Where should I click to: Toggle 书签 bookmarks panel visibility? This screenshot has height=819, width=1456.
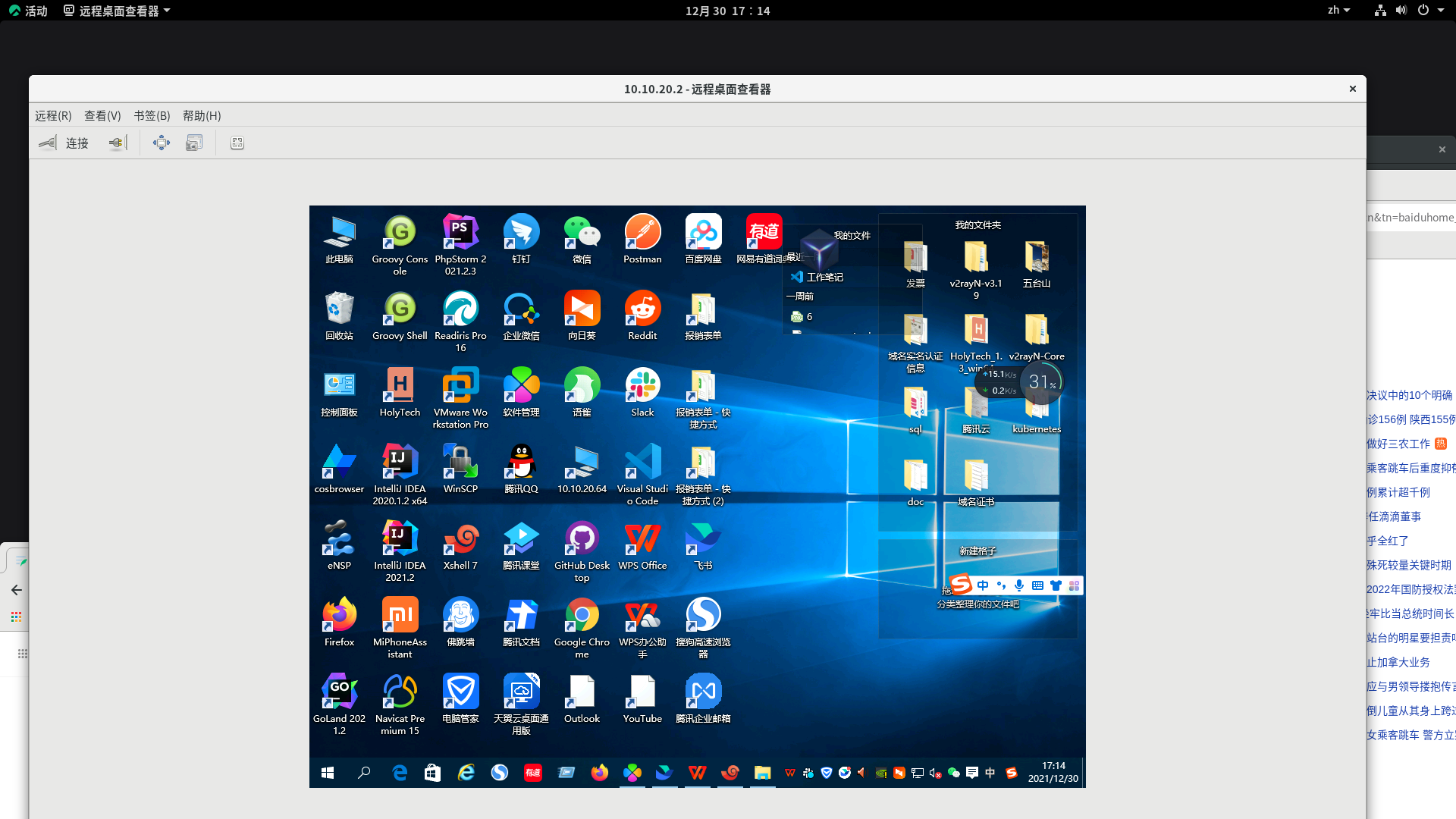click(x=151, y=115)
